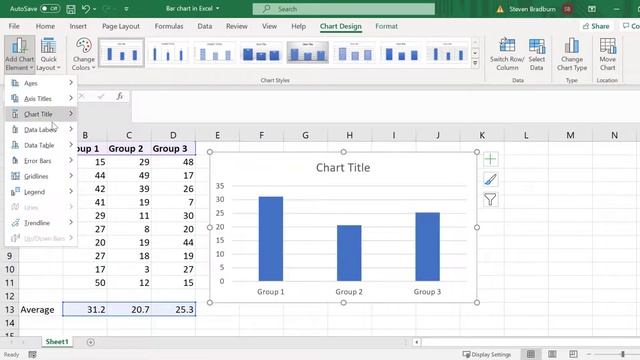Open the Data Labels submenu
This screenshot has height=360, width=640.
(41, 129)
